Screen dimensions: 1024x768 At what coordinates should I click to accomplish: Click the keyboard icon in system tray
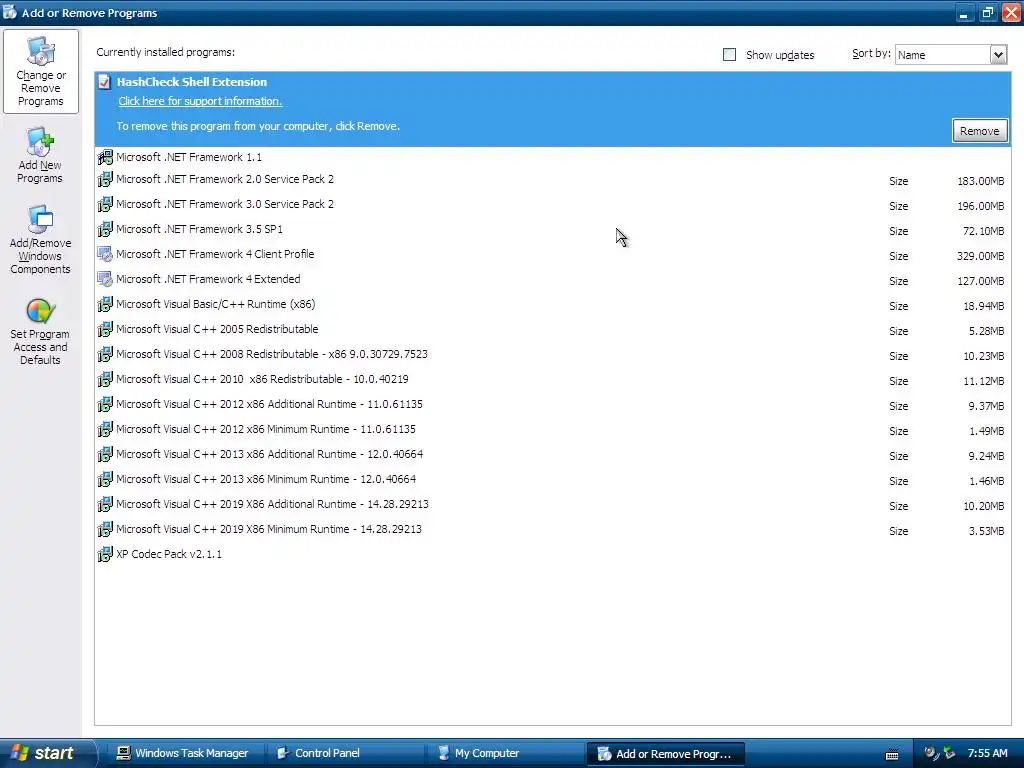point(891,754)
